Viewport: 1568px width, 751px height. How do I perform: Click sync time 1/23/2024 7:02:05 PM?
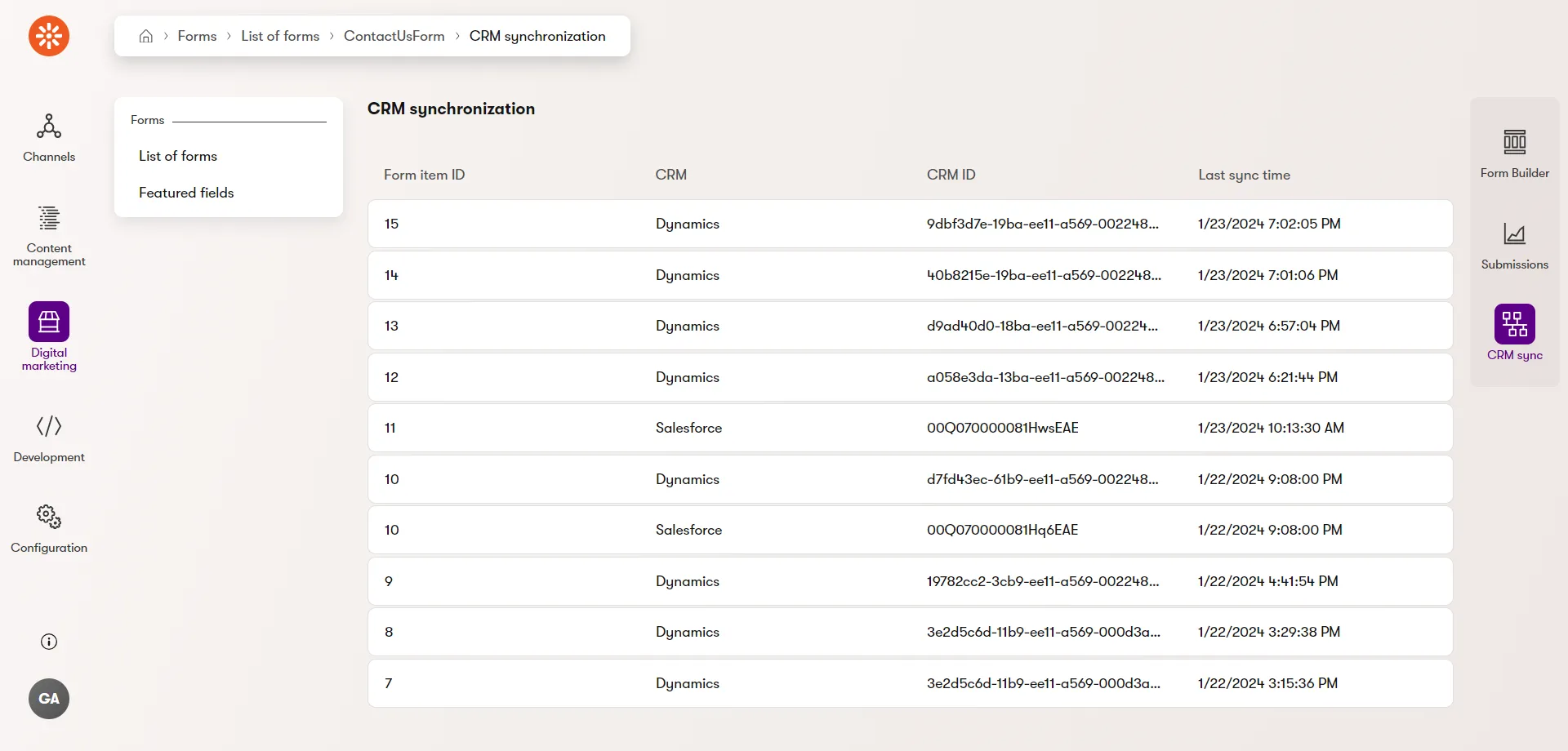(x=1269, y=224)
